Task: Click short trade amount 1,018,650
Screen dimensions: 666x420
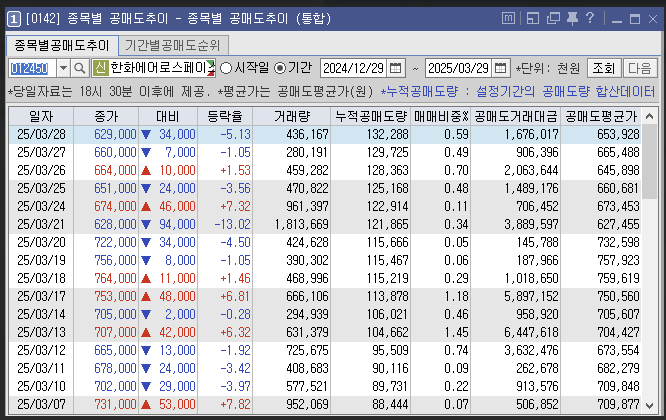Action: coord(531,279)
